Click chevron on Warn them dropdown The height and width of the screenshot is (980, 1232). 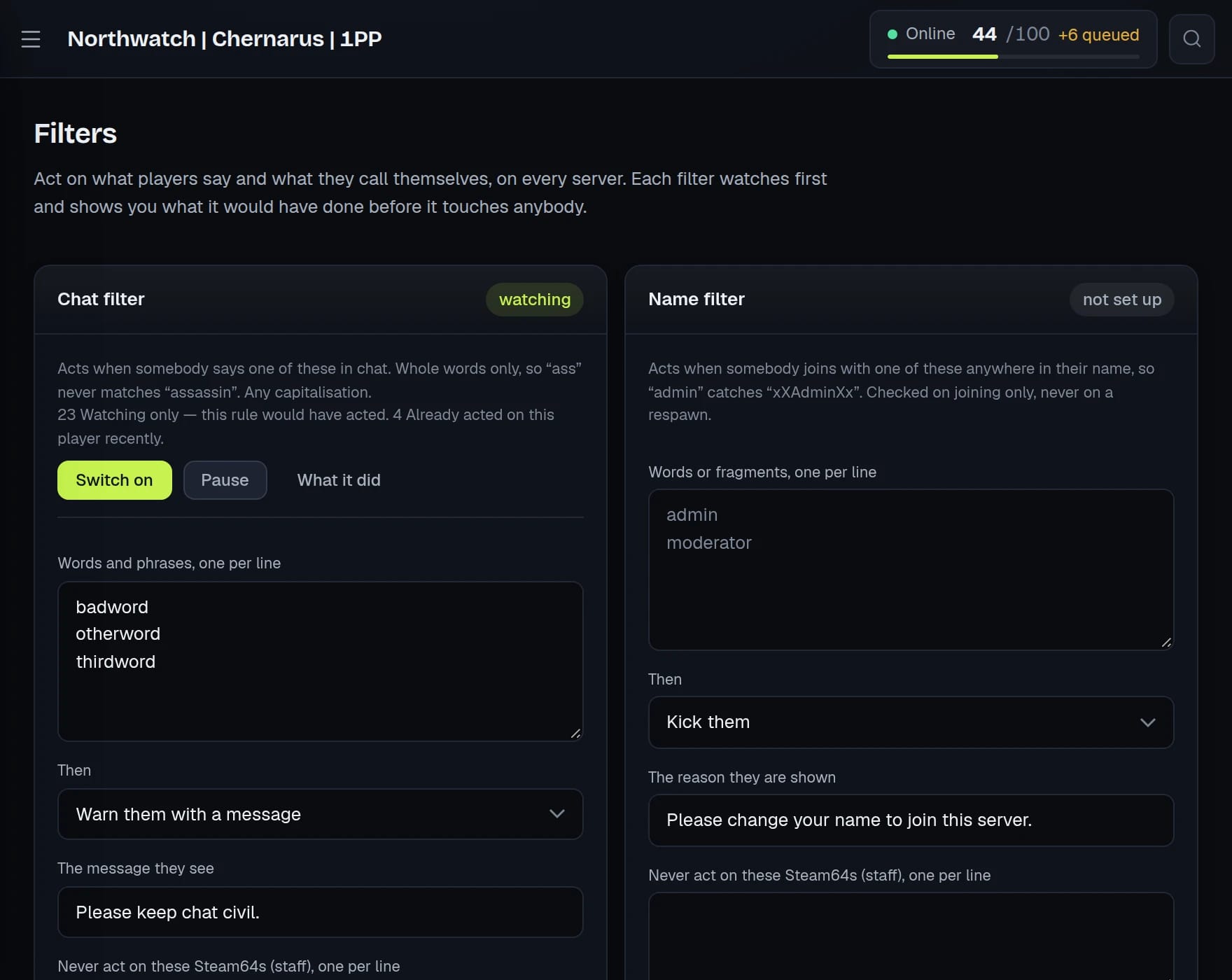[556, 813]
